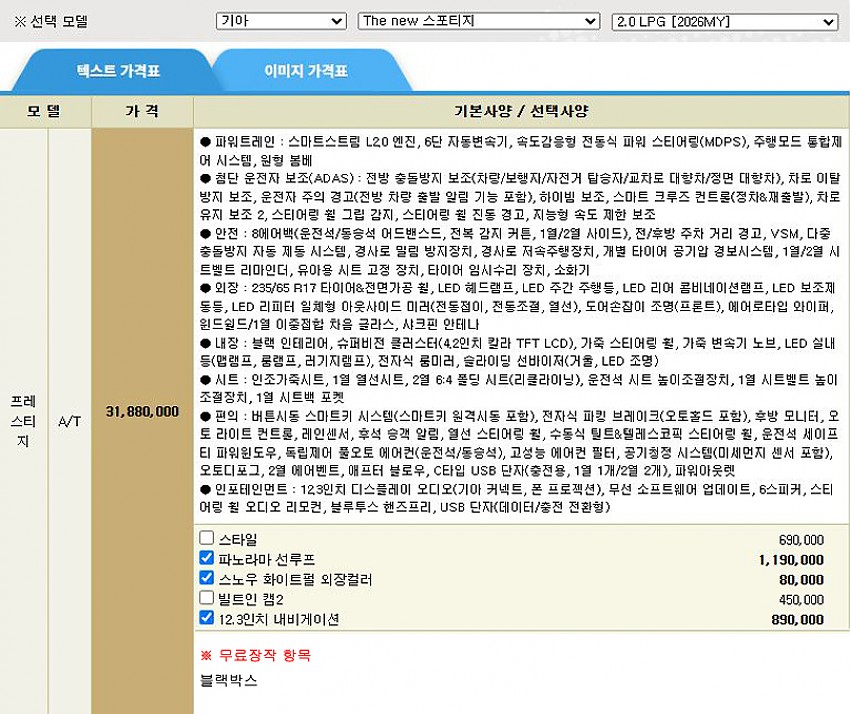Click the 블랙박스 free item text
850x714 pixels.
pyautogui.click(x=229, y=680)
